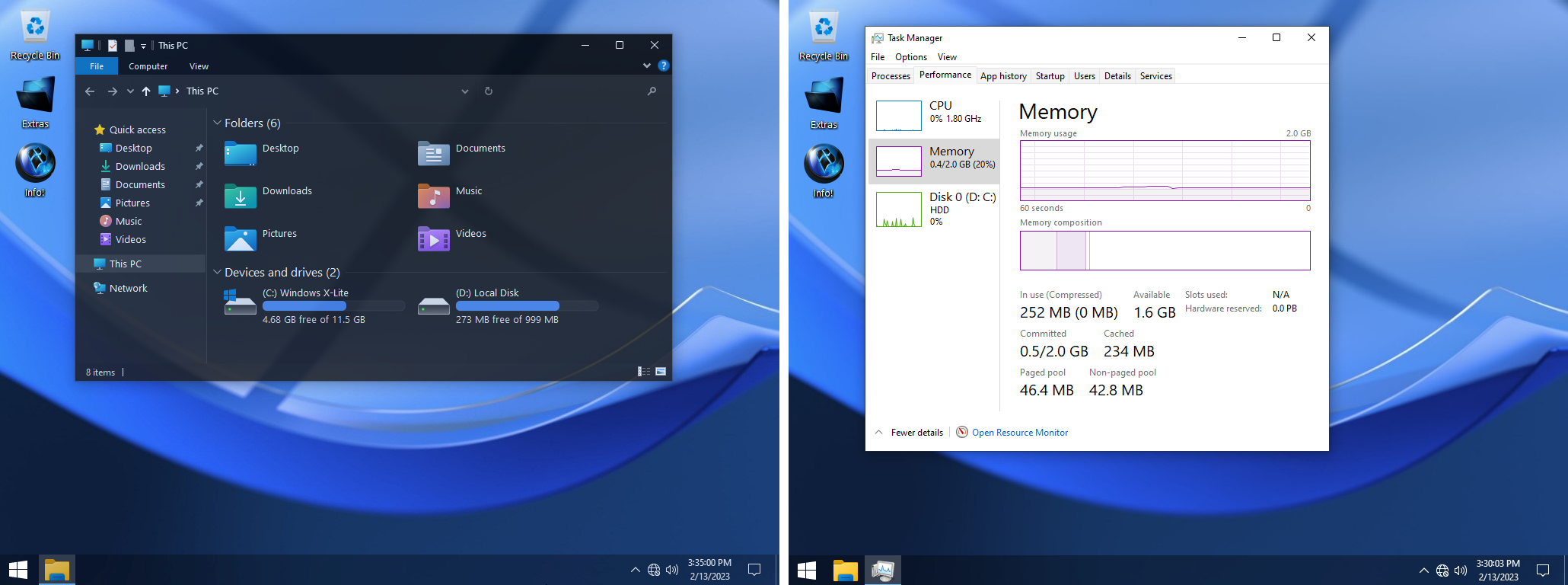Switch to the Processes tab
Image resolution: width=1568 pixels, height=585 pixels.
coord(891,76)
